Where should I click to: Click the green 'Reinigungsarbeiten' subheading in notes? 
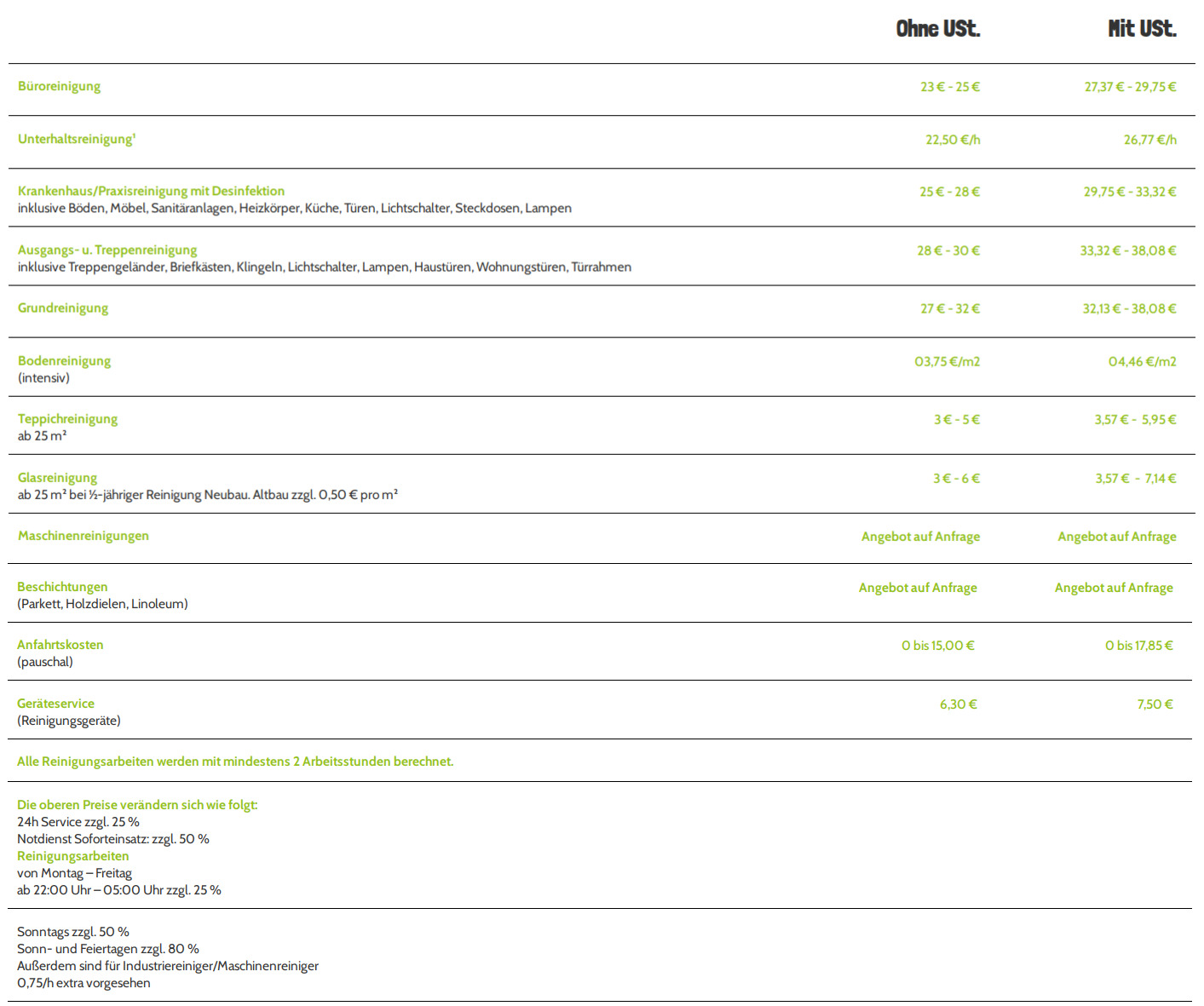[x=72, y=856]
